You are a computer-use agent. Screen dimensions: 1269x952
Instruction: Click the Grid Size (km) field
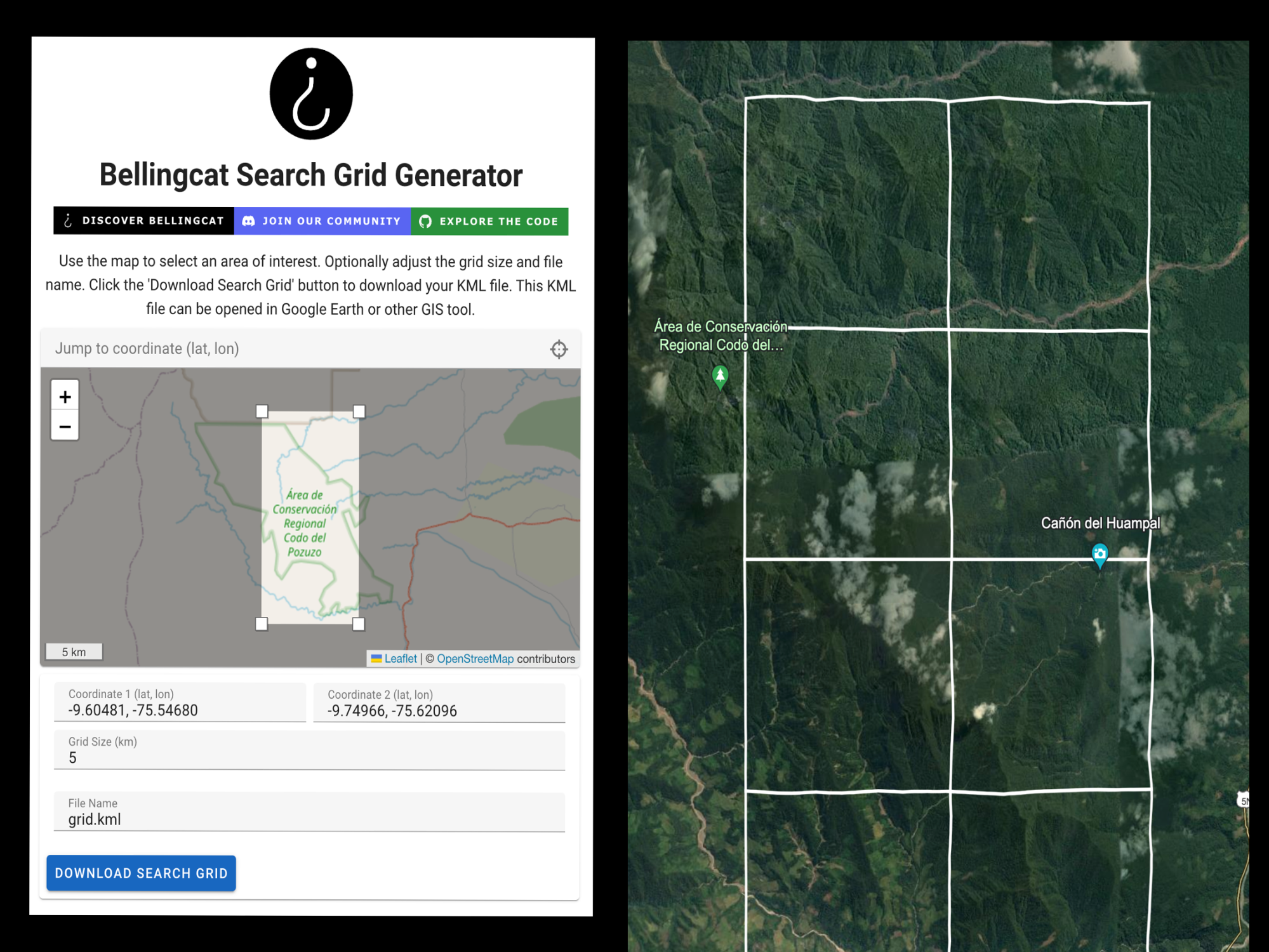tap(309, 750)
